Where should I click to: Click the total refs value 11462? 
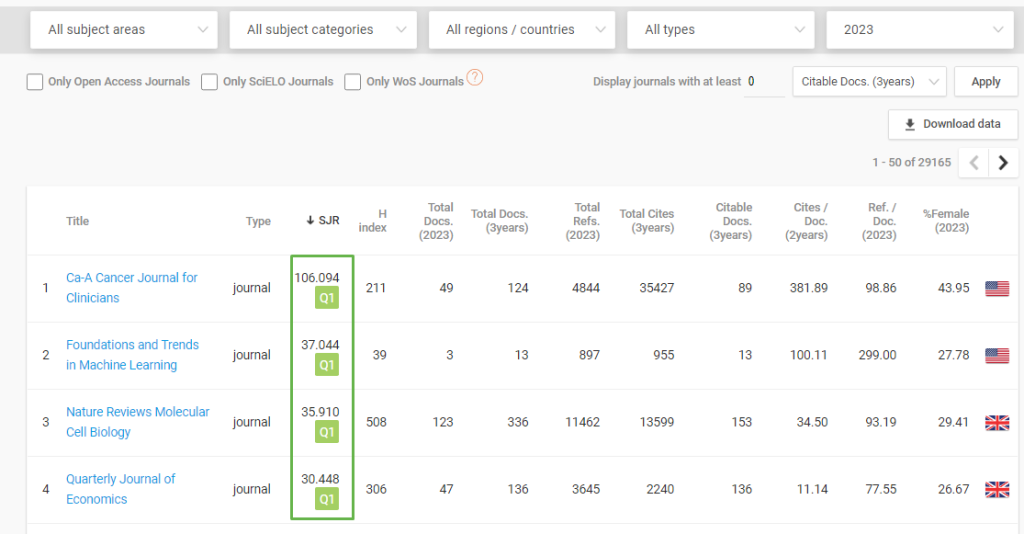pos(583,422)
